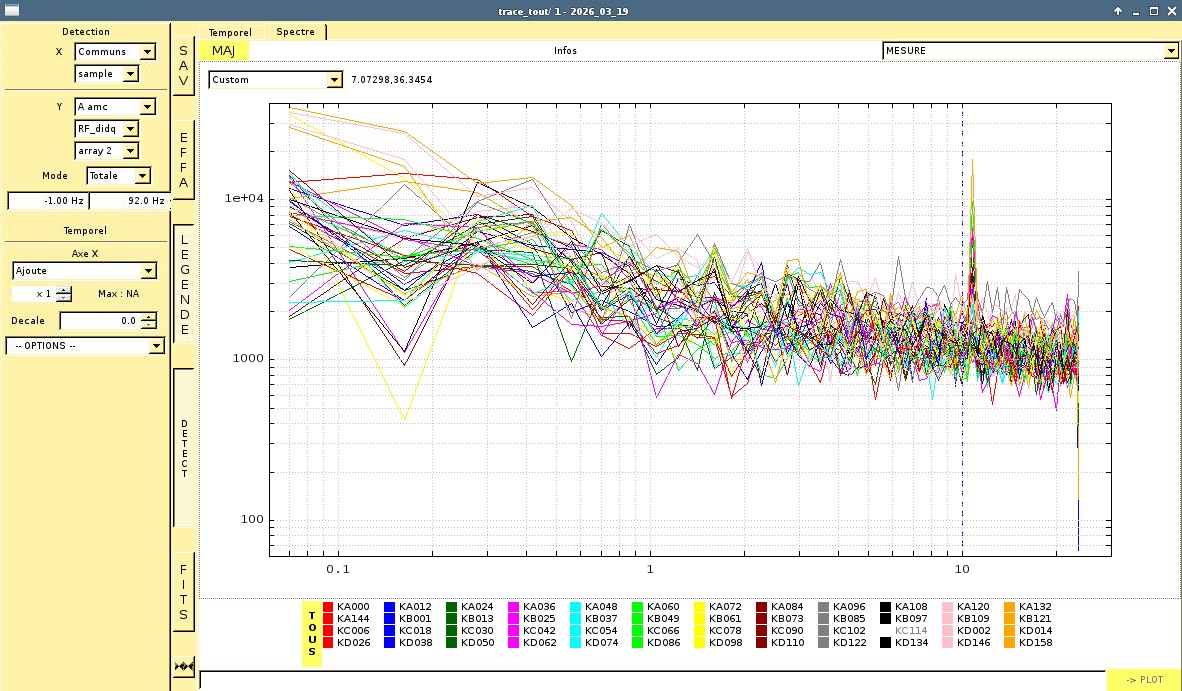Click the vertical EFFA button
Screen dimensions: 1182x691
coord(183,160)
